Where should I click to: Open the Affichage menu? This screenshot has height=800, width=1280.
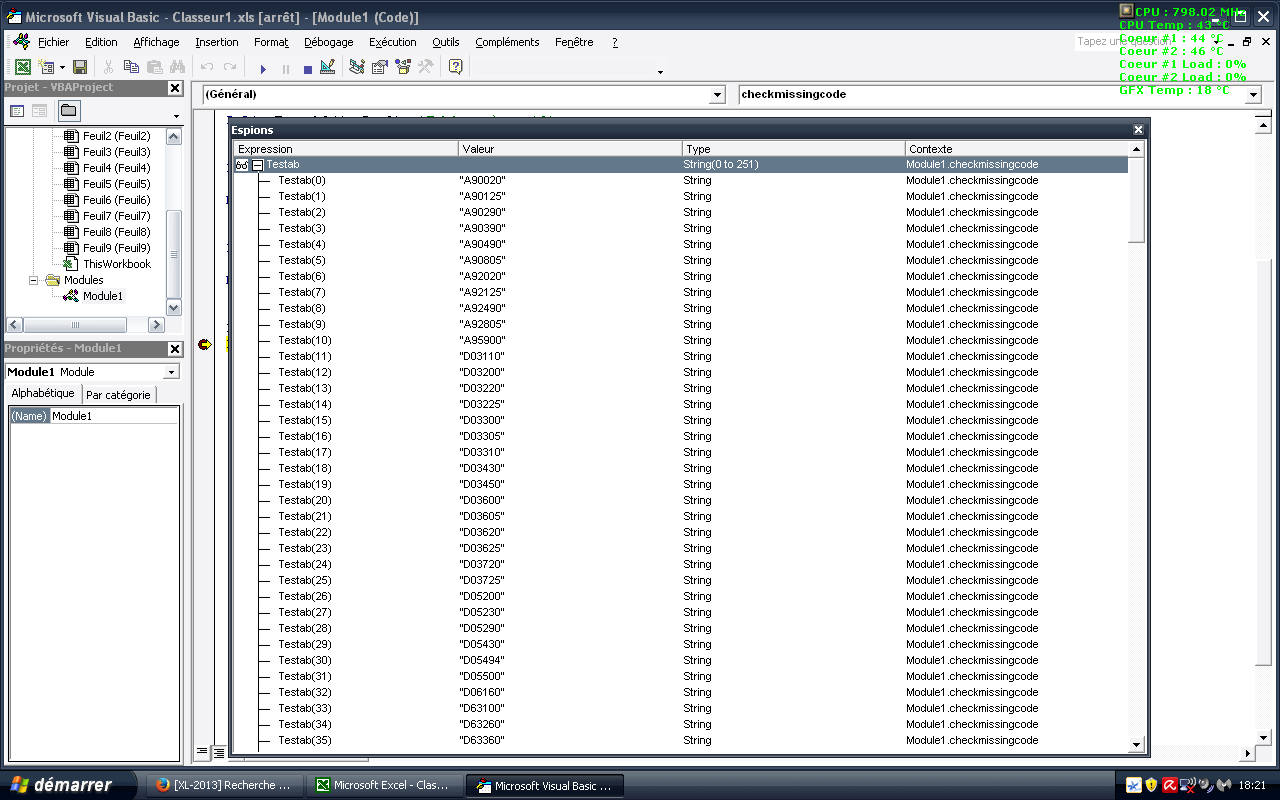click(x=156, y=42)
